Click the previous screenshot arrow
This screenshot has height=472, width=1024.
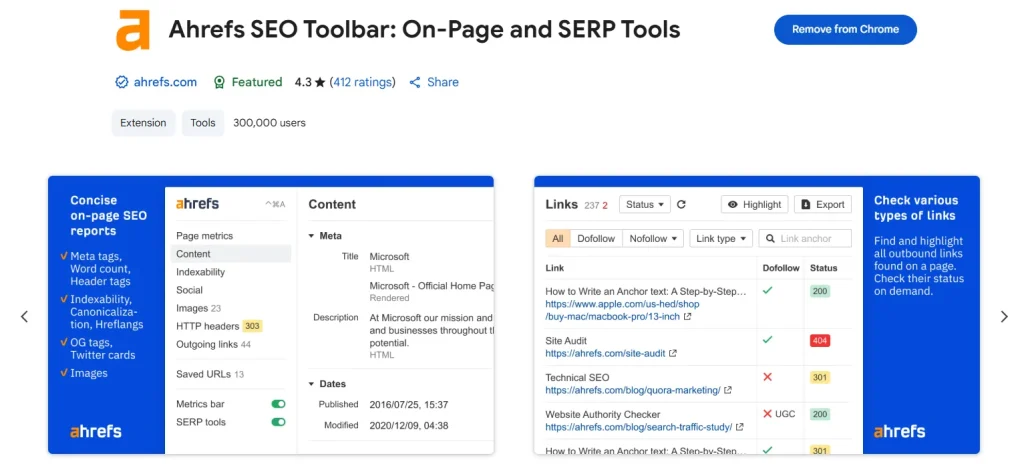[25, 317]
